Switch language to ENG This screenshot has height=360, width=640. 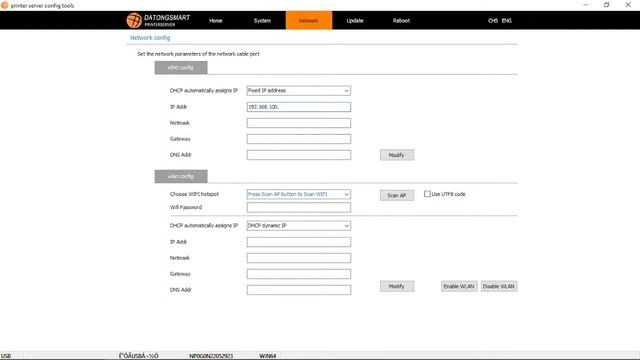(x=507, y=20)
